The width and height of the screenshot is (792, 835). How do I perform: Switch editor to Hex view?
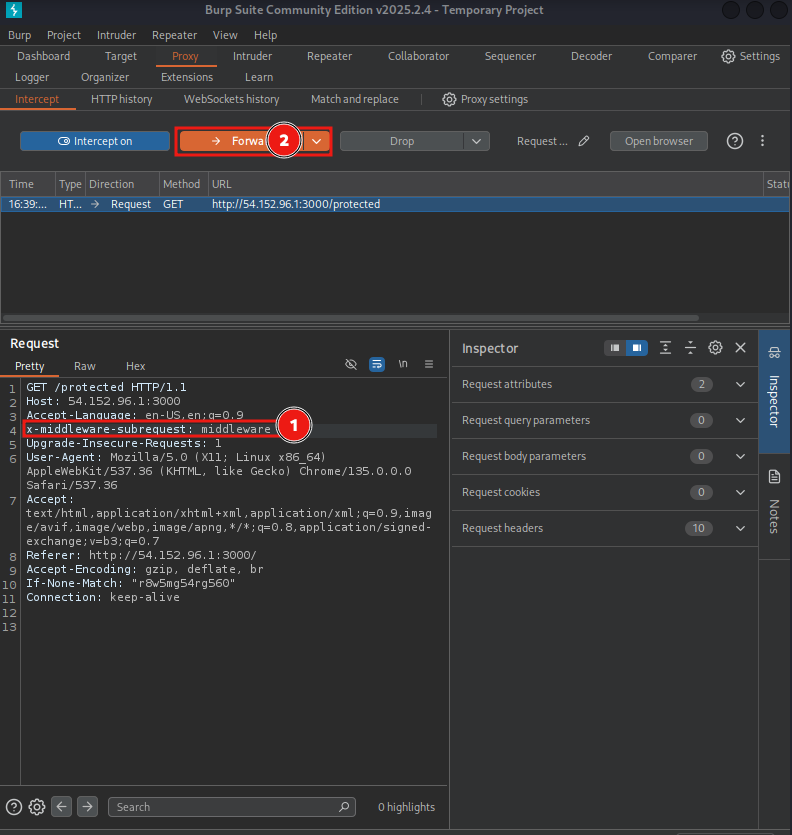point(135,366)
